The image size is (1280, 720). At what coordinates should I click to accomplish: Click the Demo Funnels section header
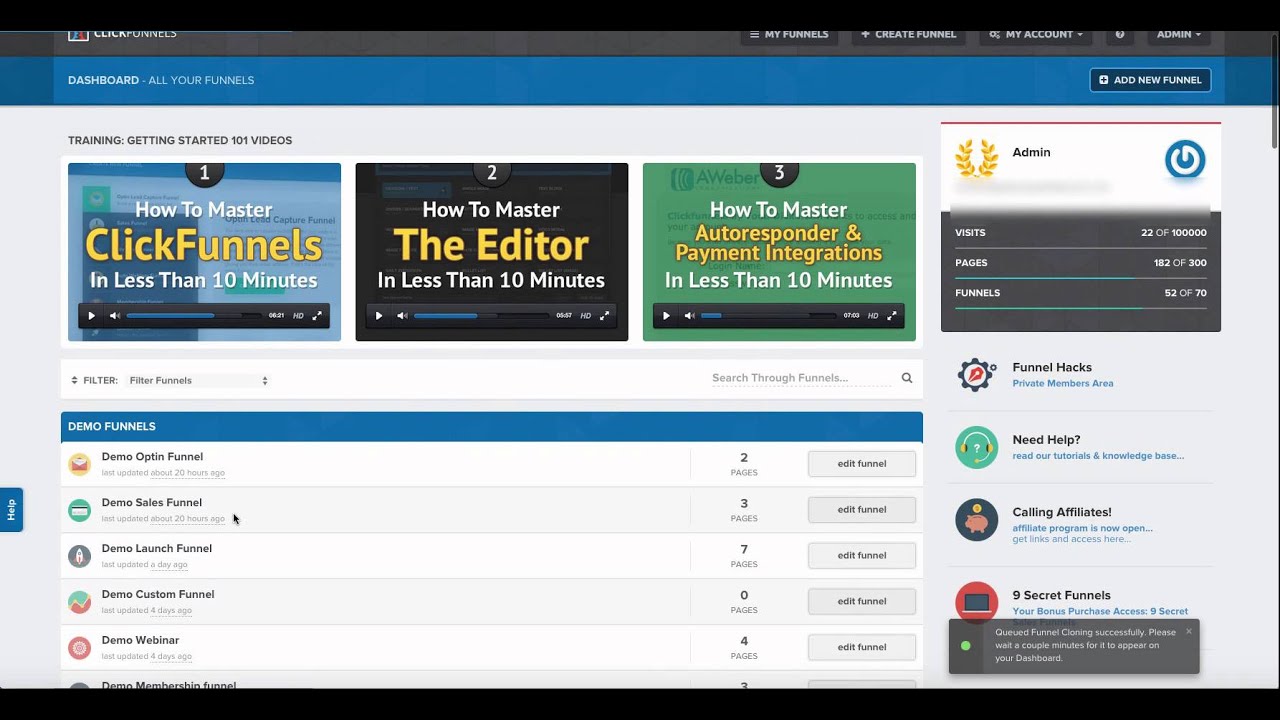coord(491,427)
